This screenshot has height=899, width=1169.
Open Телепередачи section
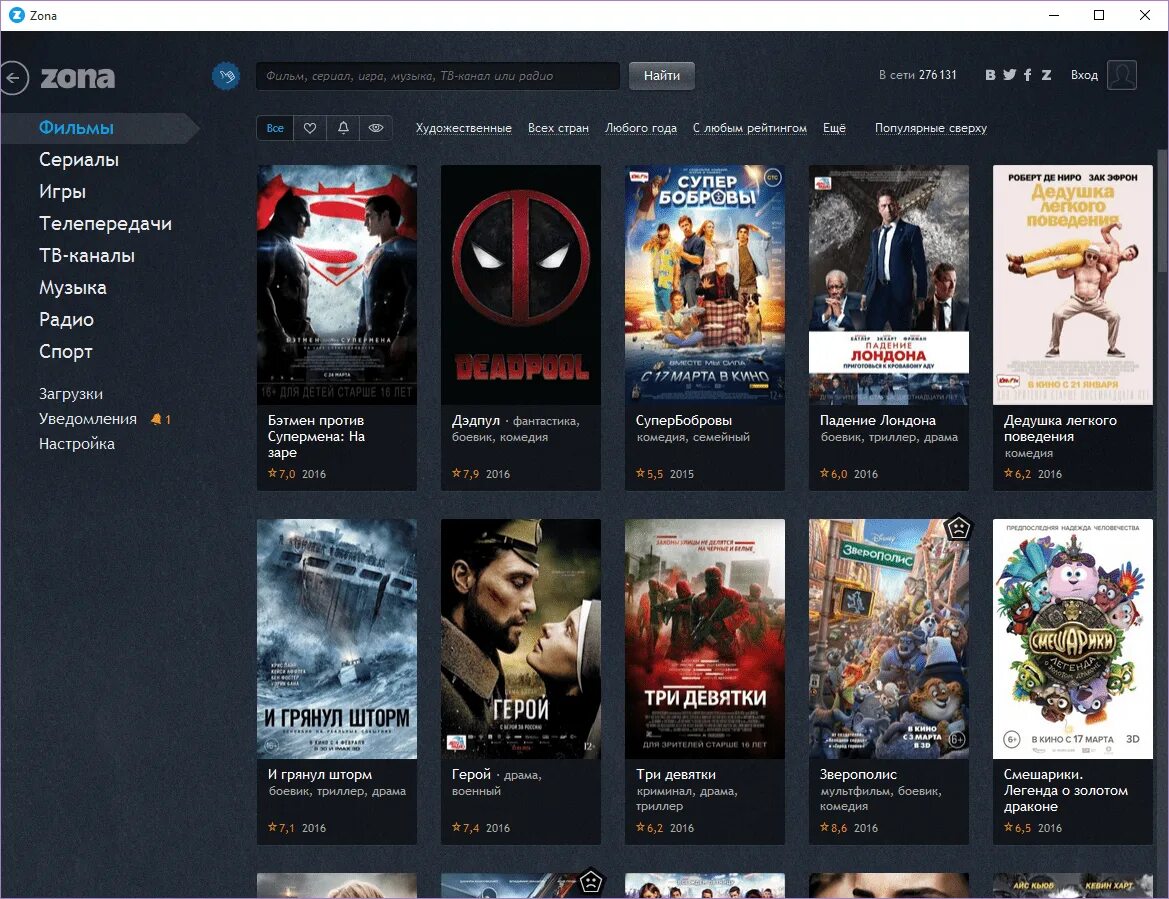pos(105,224)
